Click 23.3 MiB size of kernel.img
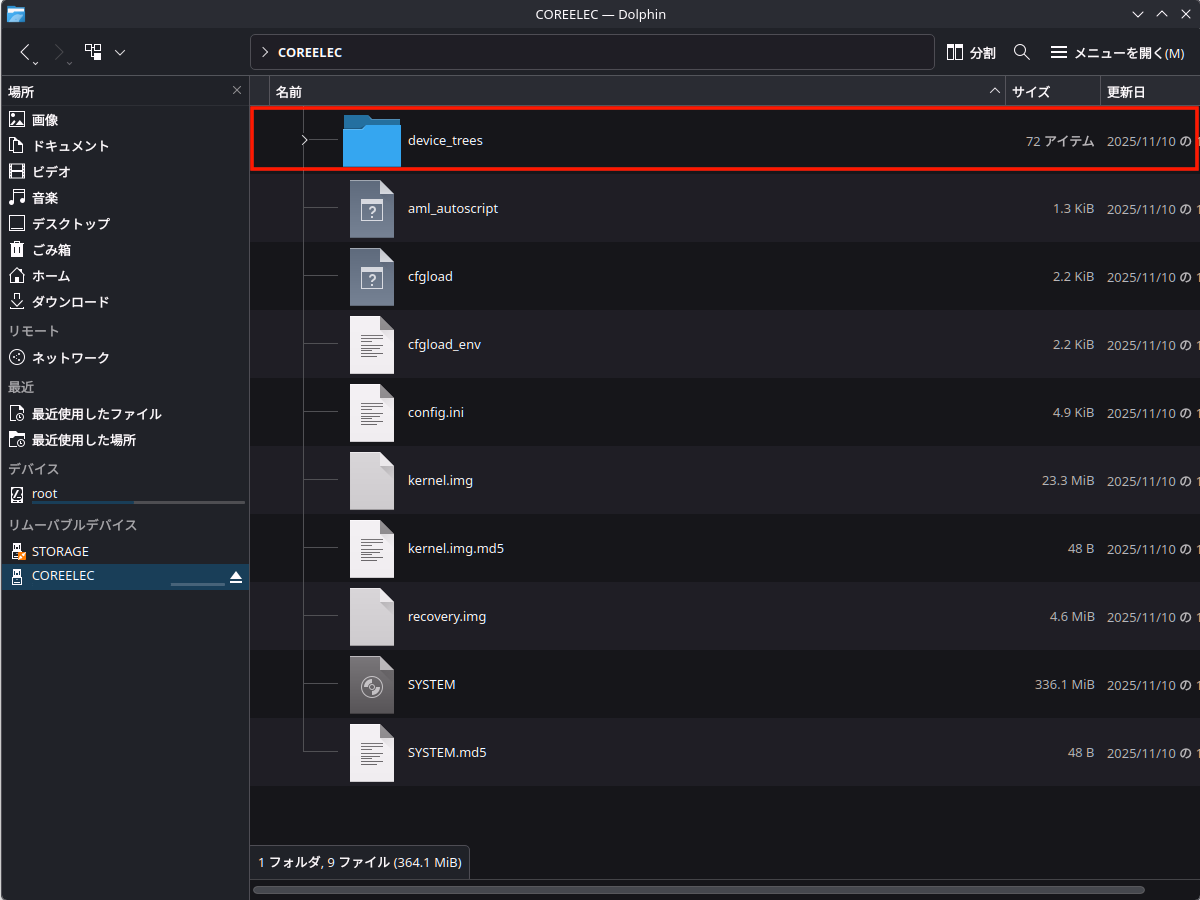The width and height of the screenshot is (1200, 900). (x=1068, y=481)
